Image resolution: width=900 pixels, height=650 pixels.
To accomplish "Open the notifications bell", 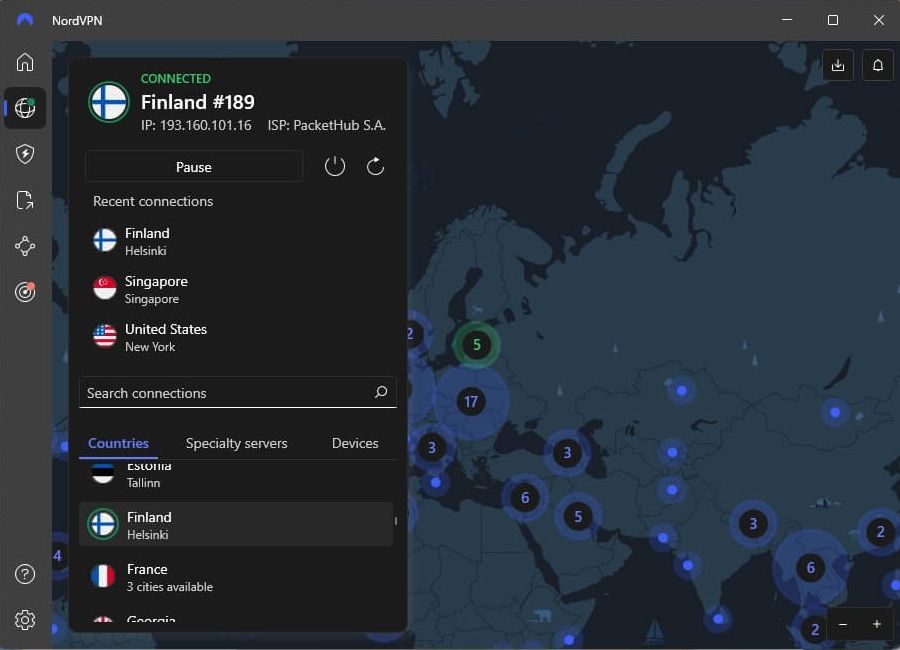I will pos(878,65).
